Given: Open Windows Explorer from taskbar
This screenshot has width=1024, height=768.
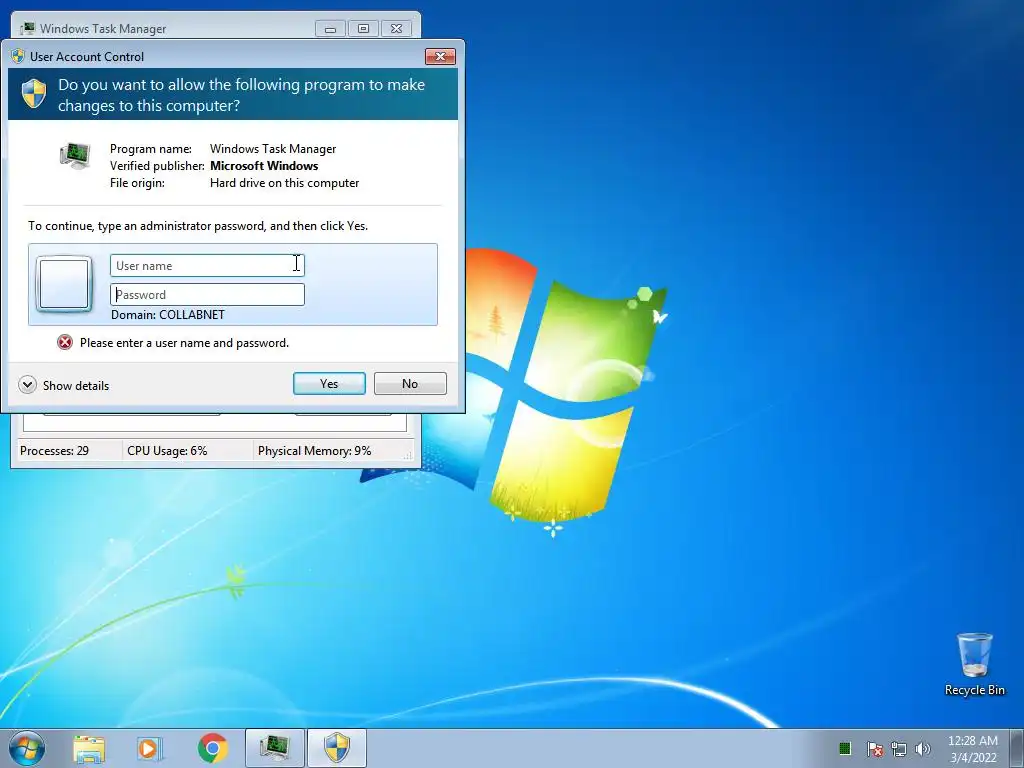Looking at the screenshot, I should 89,749.
